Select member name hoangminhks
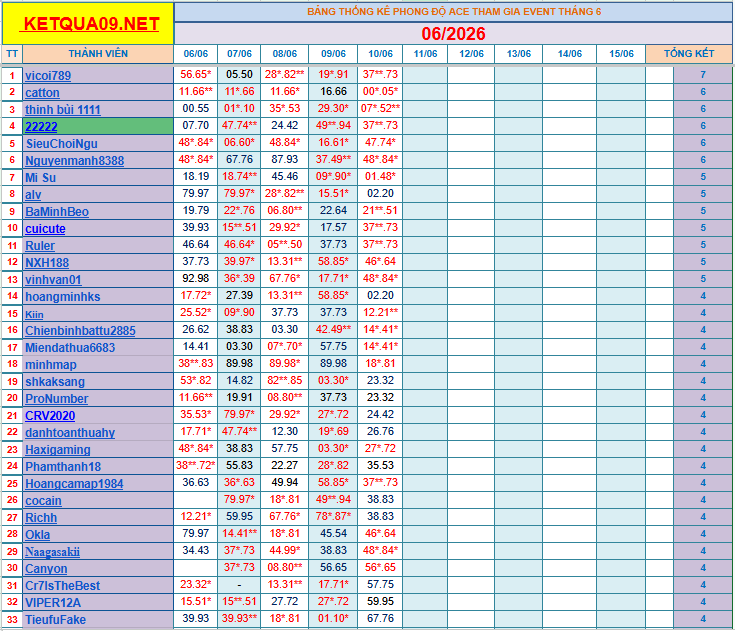The width and height of the screenshot is (735, 631). pyautogui.click(x=63, y=297)
